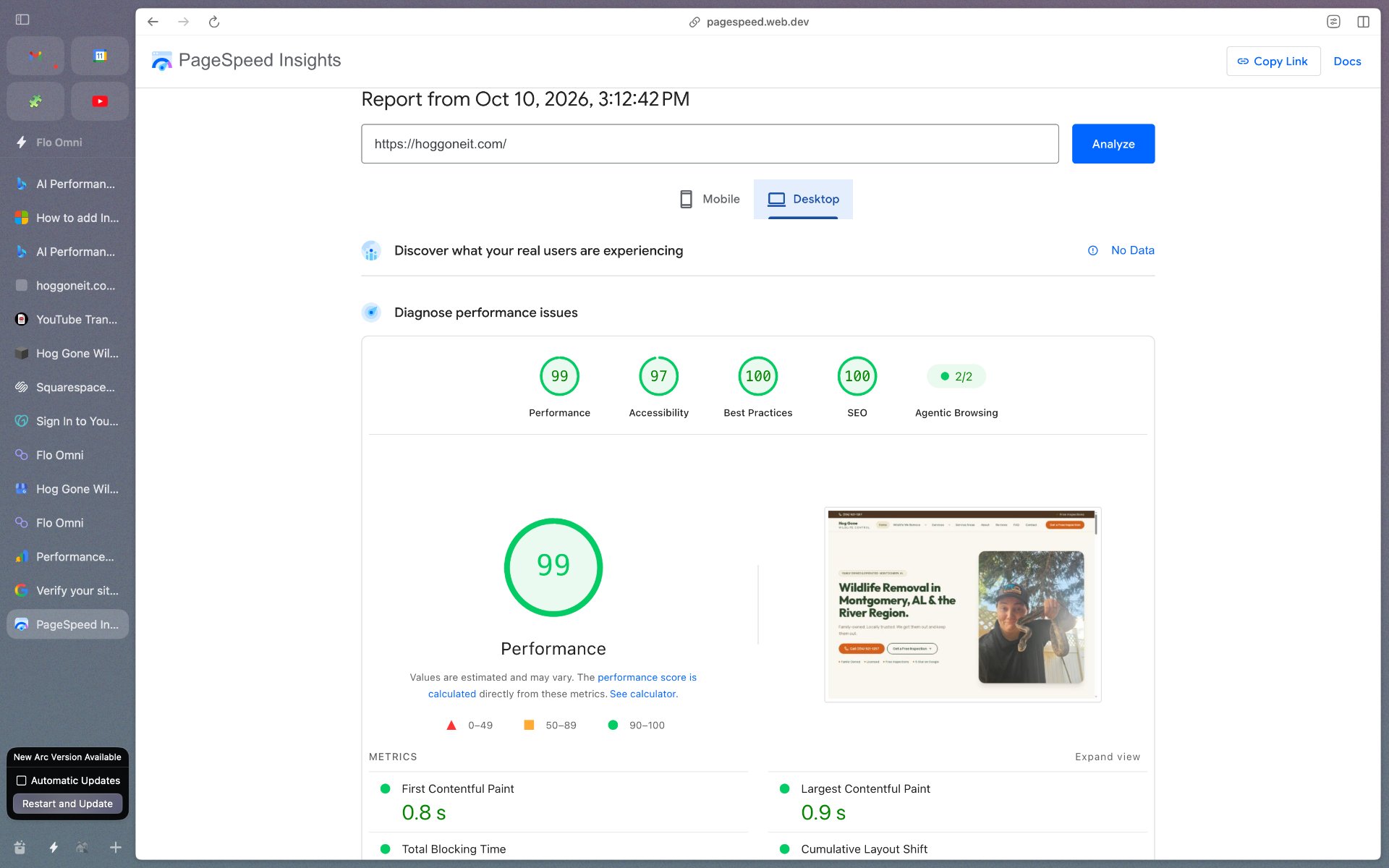Click Restart and Update button

pyautogui.click(x=67, y=804)
